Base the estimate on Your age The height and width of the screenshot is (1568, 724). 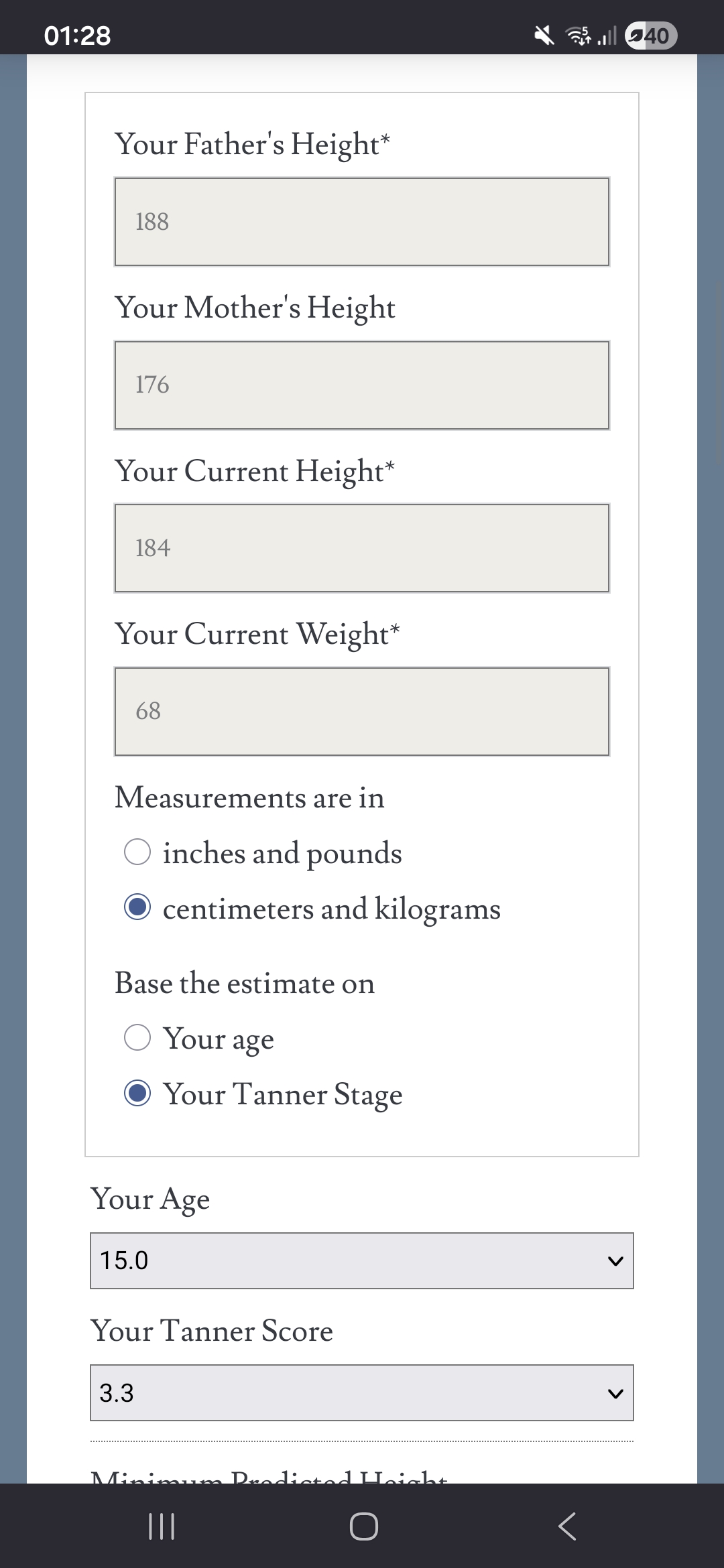point(137,1038)
